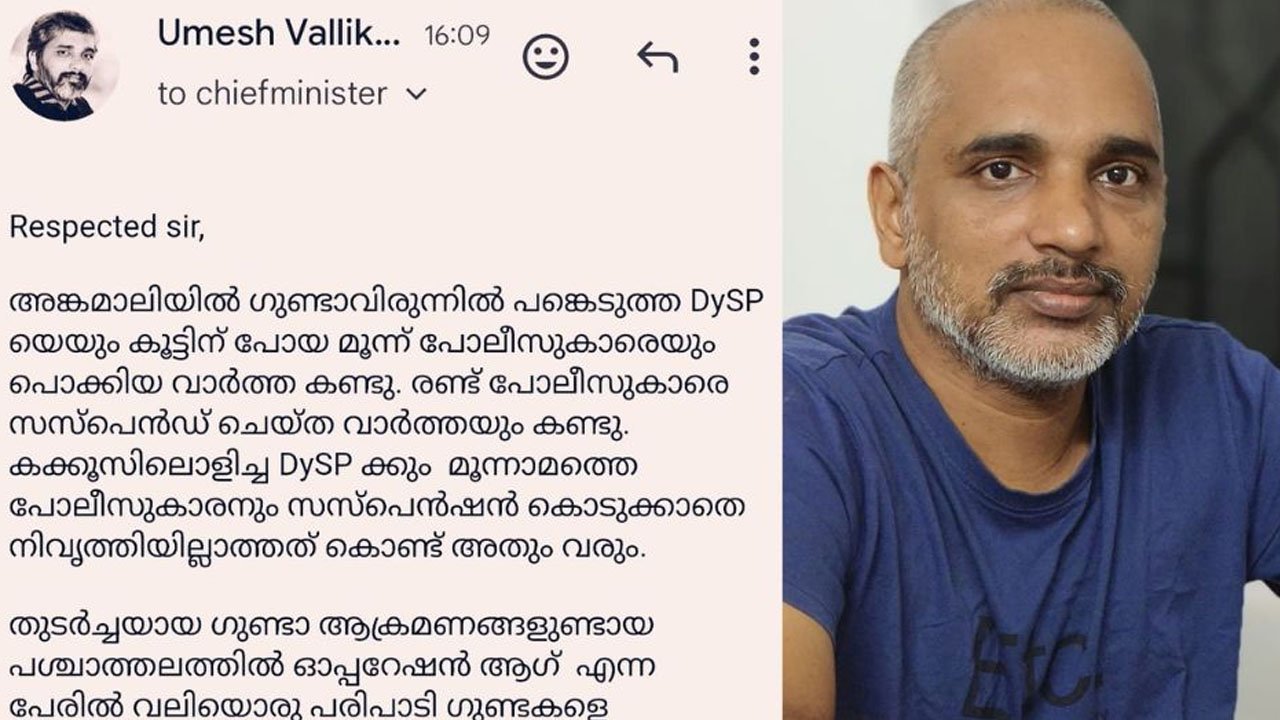Reply using the curved arrow icon
Image resolution: width=1280 pixels, height=720 pixels.
(657, 57)
